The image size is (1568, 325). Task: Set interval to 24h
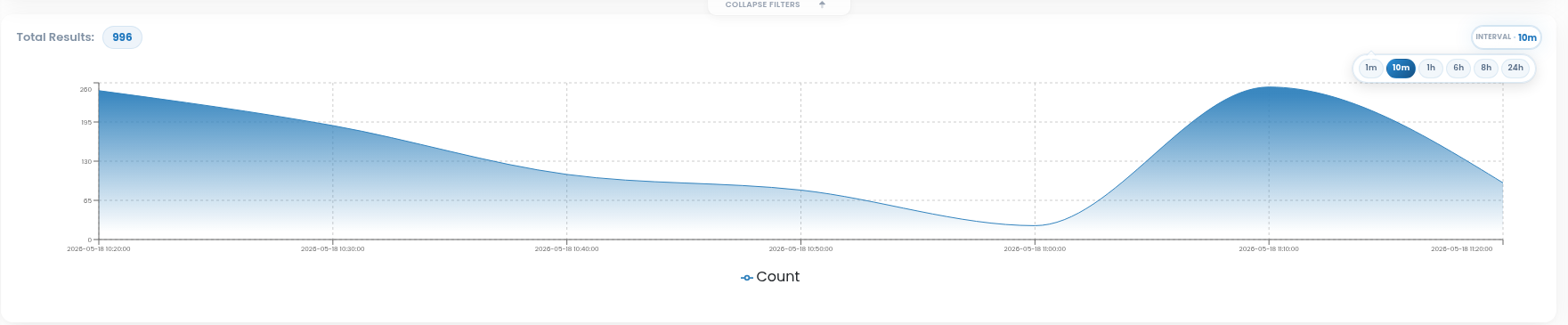[1515, 68]
